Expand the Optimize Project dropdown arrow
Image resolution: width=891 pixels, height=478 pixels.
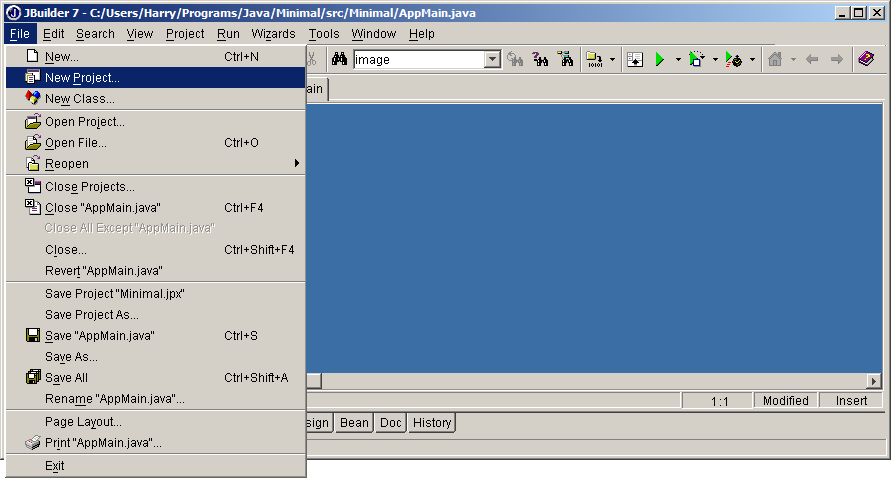coord(715,59)
